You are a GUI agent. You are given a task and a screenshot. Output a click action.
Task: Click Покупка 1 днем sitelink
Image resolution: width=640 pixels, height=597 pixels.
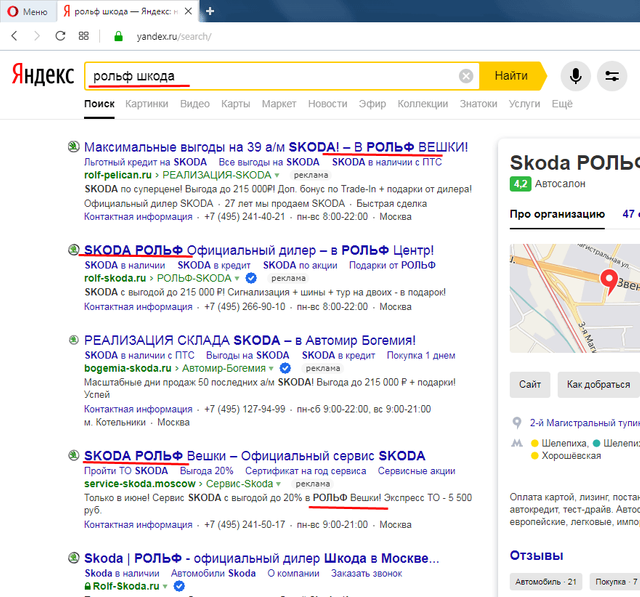421,355
